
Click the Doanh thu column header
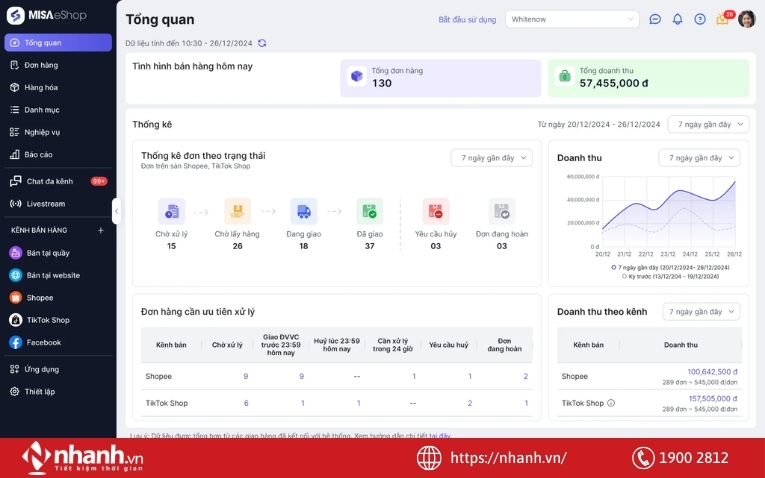click(681, 345)
